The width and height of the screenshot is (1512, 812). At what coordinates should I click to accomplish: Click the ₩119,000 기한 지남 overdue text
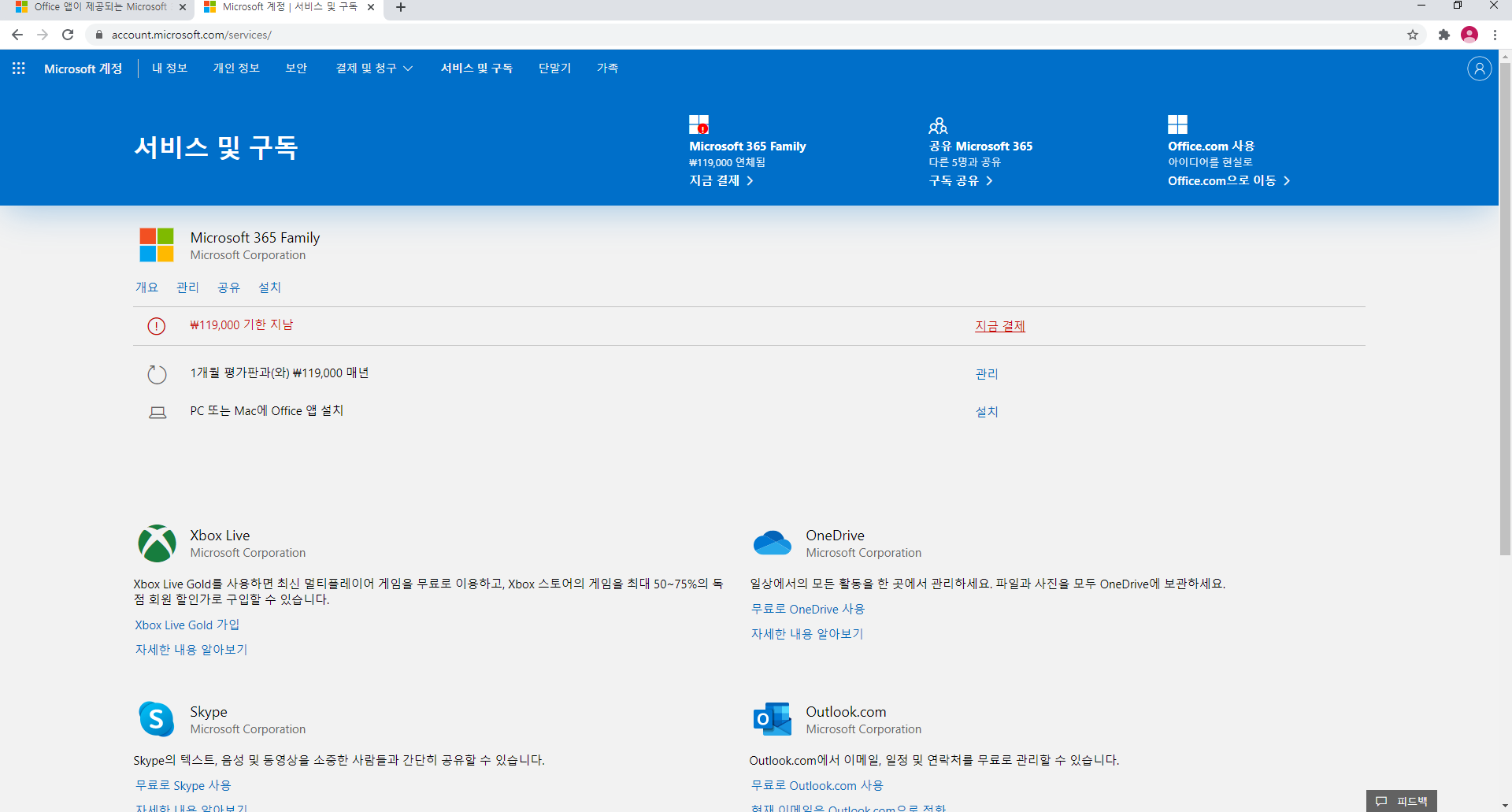point(241,324)
